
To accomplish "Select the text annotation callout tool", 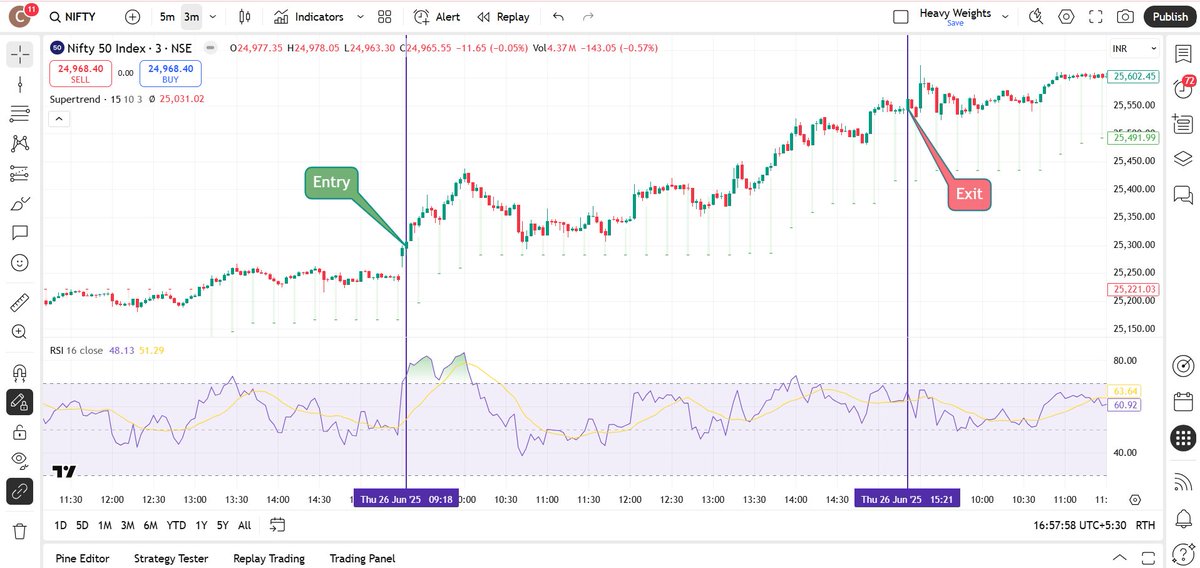I will pos(20,233).
